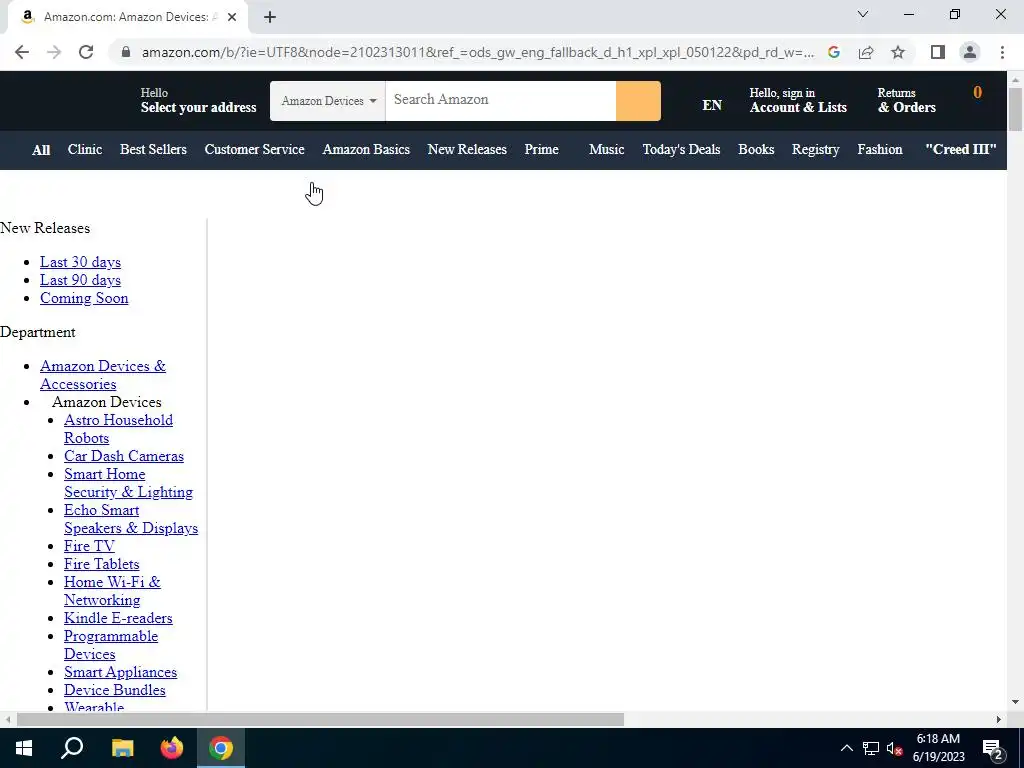Reload the page with the refresh icon

point(86,52)
